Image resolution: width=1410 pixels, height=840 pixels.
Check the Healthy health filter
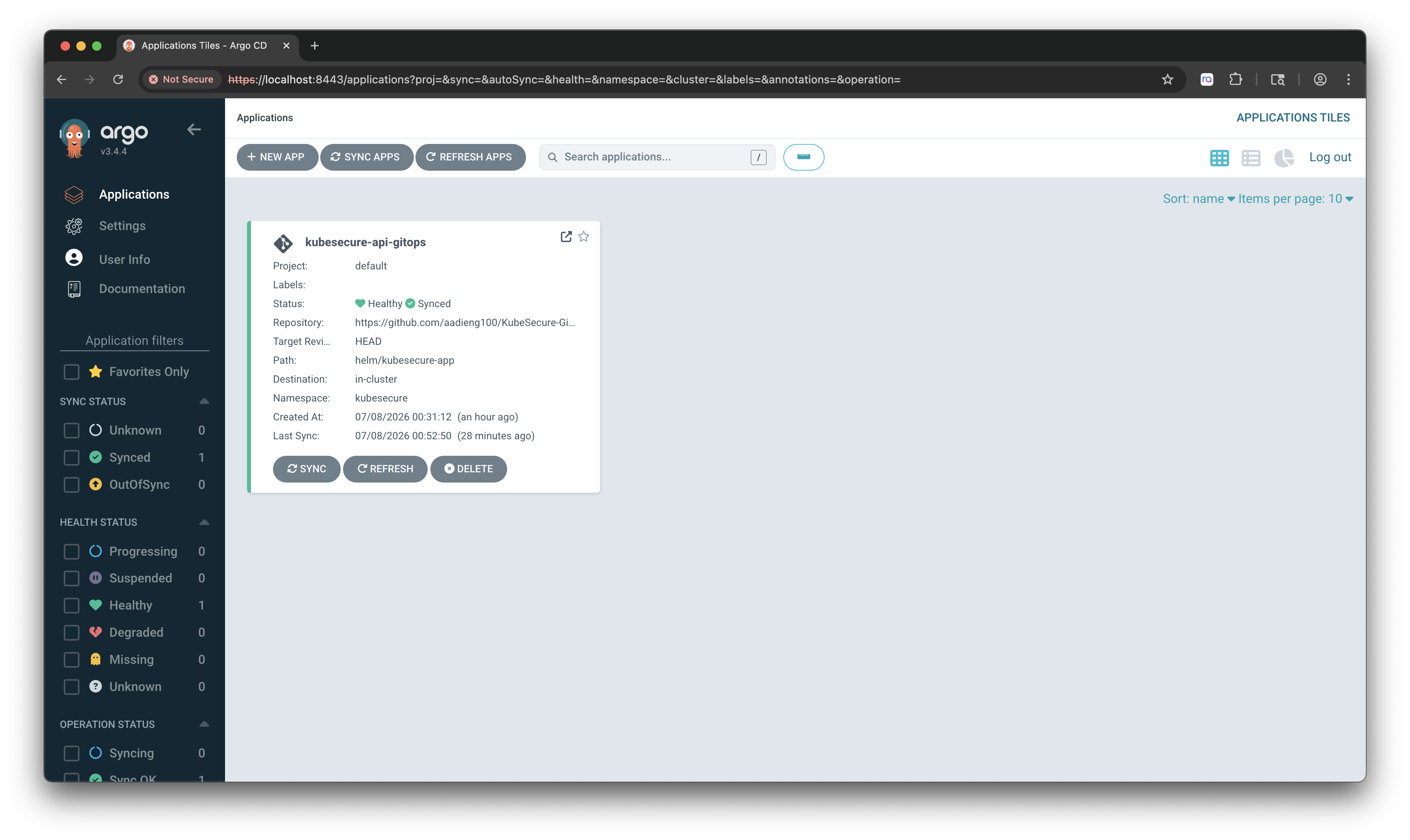pyautogui.click(x=71, y=605)
